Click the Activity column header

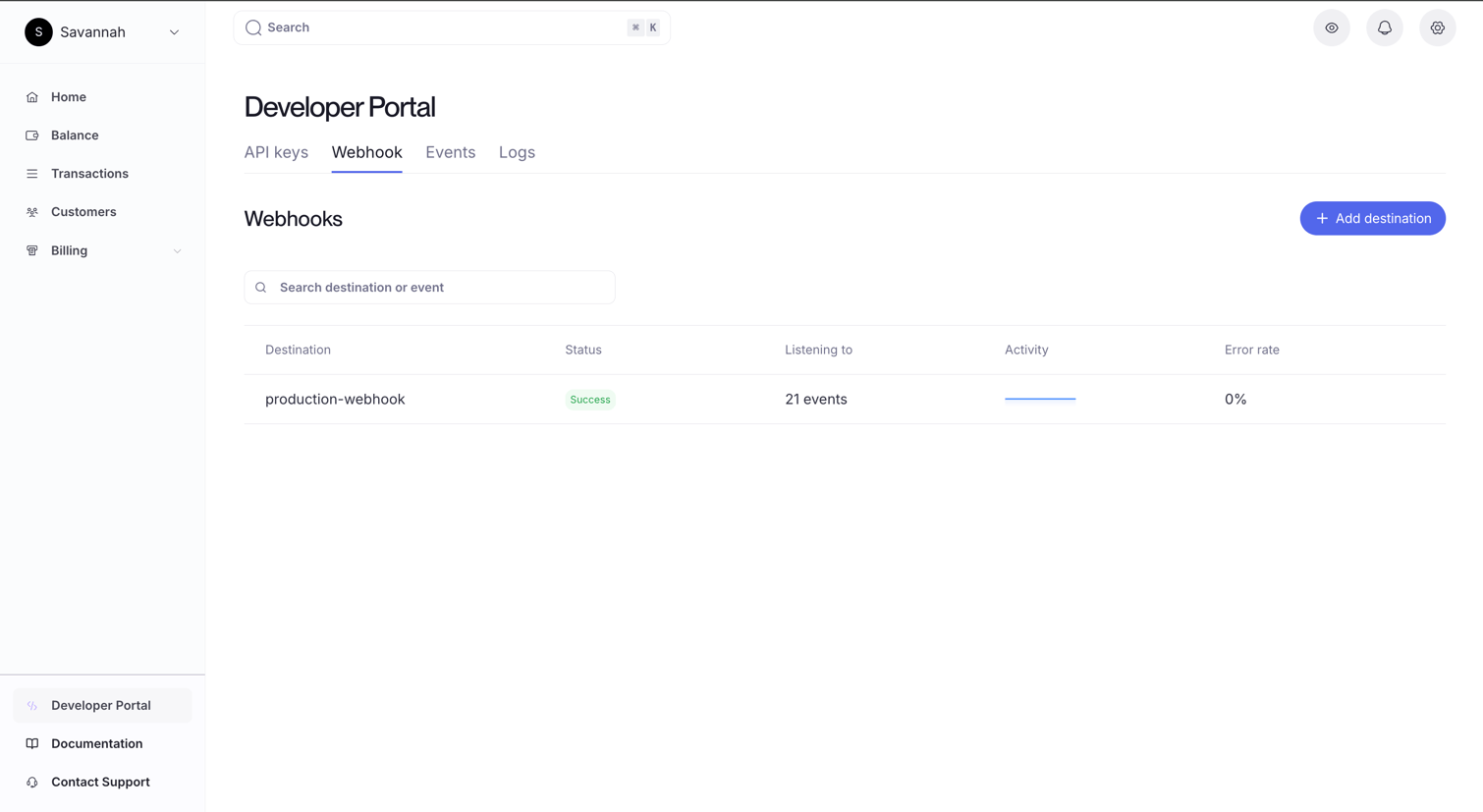pos(1026,350)
